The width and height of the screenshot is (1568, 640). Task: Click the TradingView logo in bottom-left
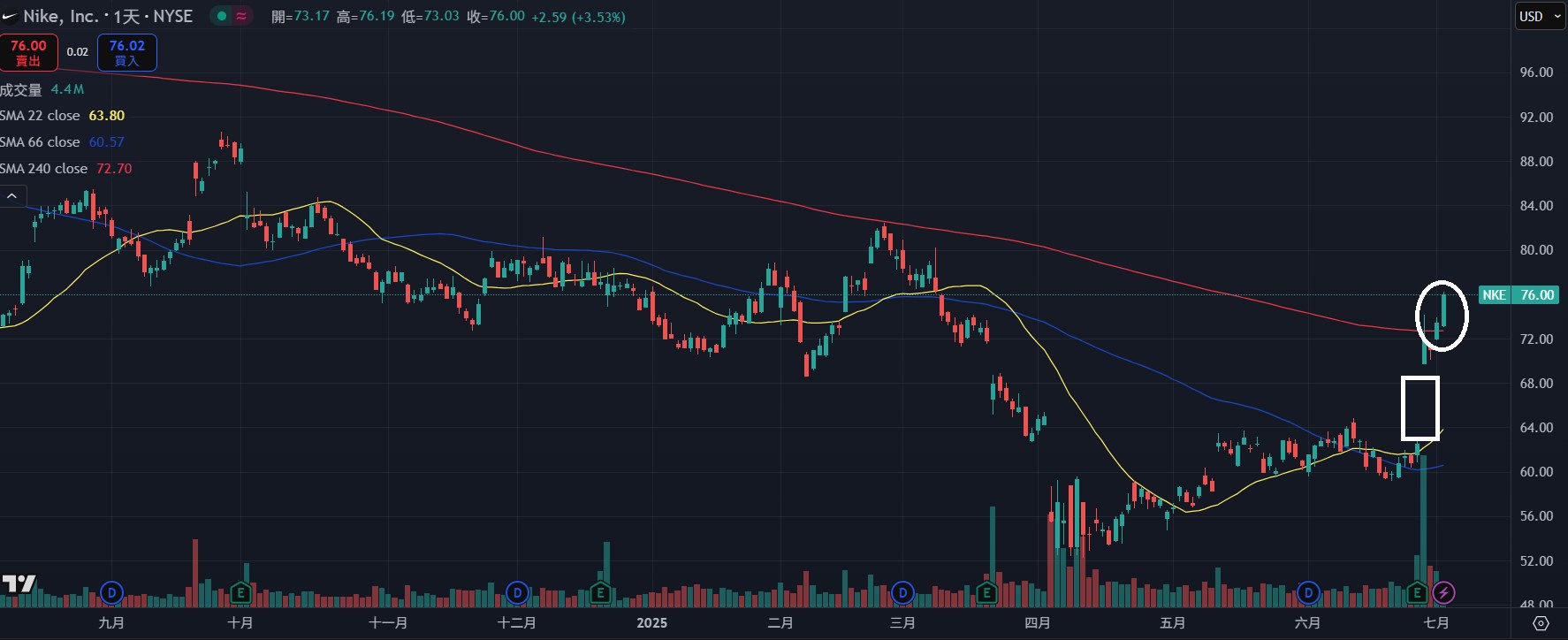pyautogui.click(x=19, y=583)
